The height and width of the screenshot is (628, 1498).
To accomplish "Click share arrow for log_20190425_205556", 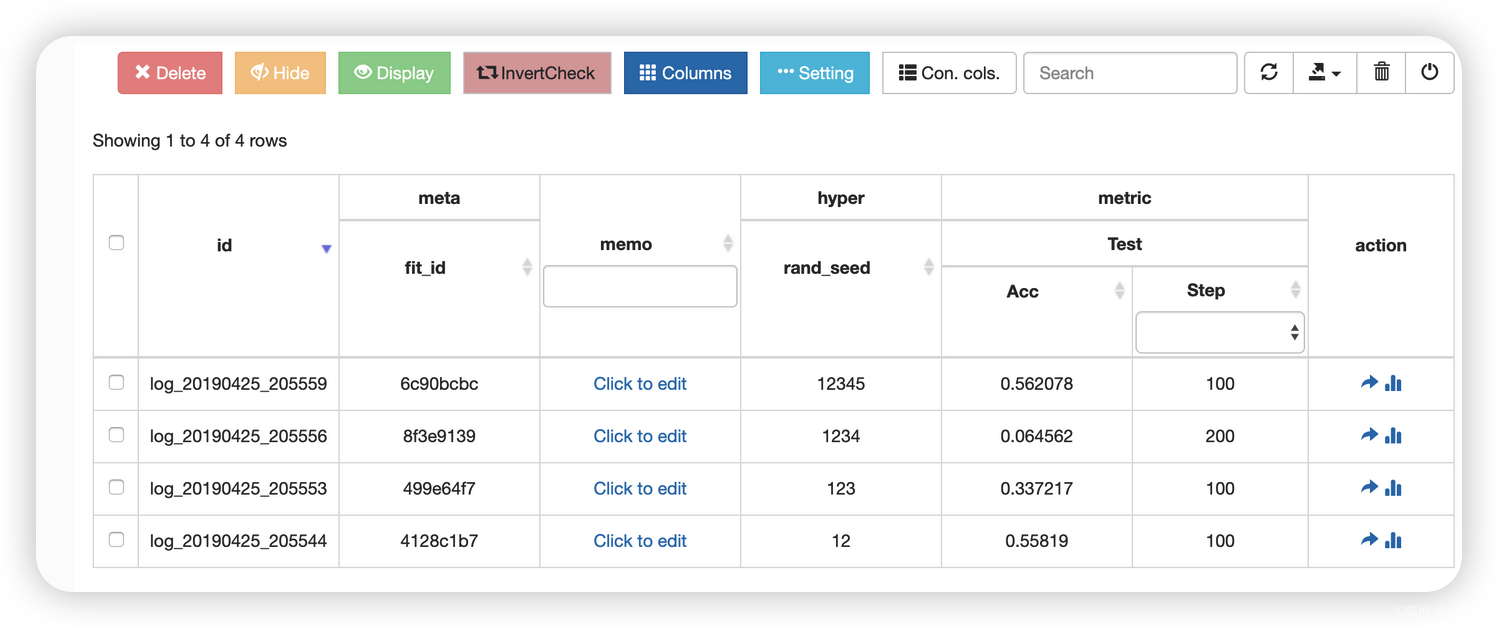I will pos(1369,435).
